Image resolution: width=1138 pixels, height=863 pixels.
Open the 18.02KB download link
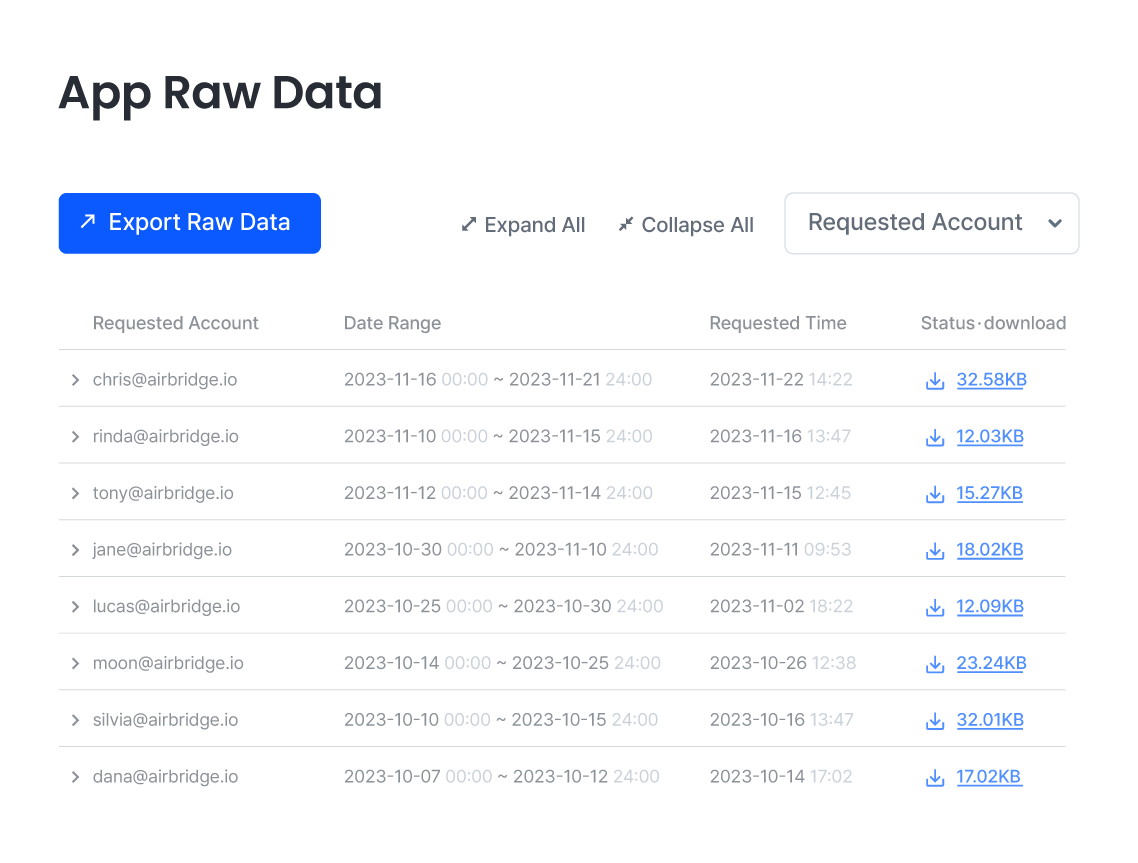coord(990,549)
